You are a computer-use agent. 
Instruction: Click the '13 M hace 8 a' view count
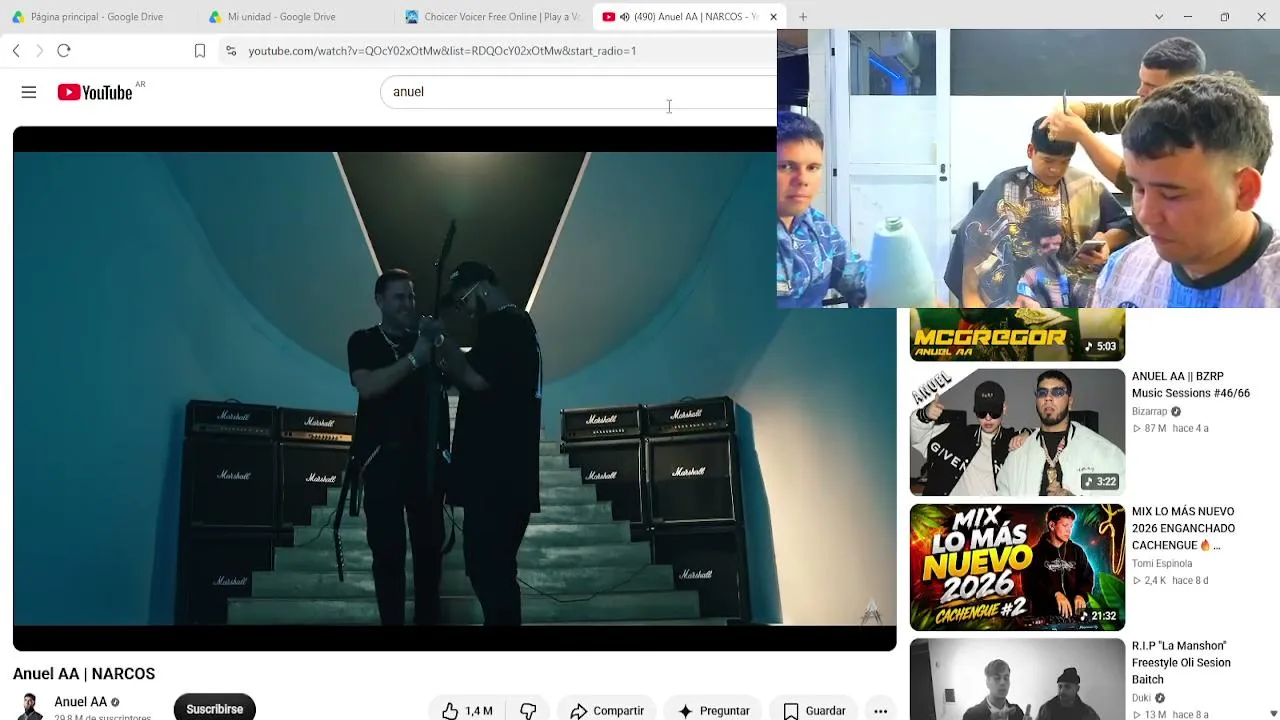1170,714
